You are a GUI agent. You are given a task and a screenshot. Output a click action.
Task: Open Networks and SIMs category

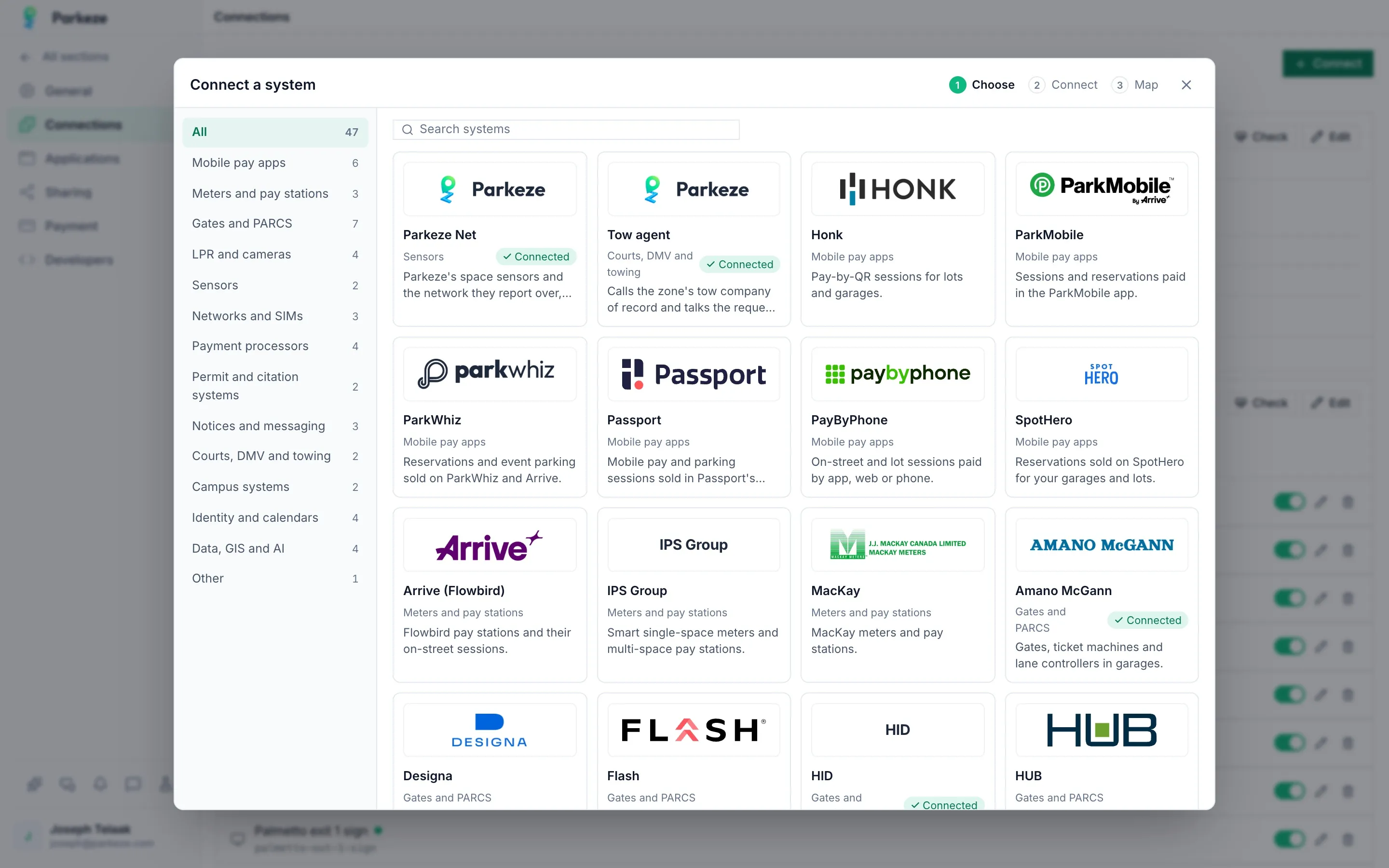tap(275, 316)
